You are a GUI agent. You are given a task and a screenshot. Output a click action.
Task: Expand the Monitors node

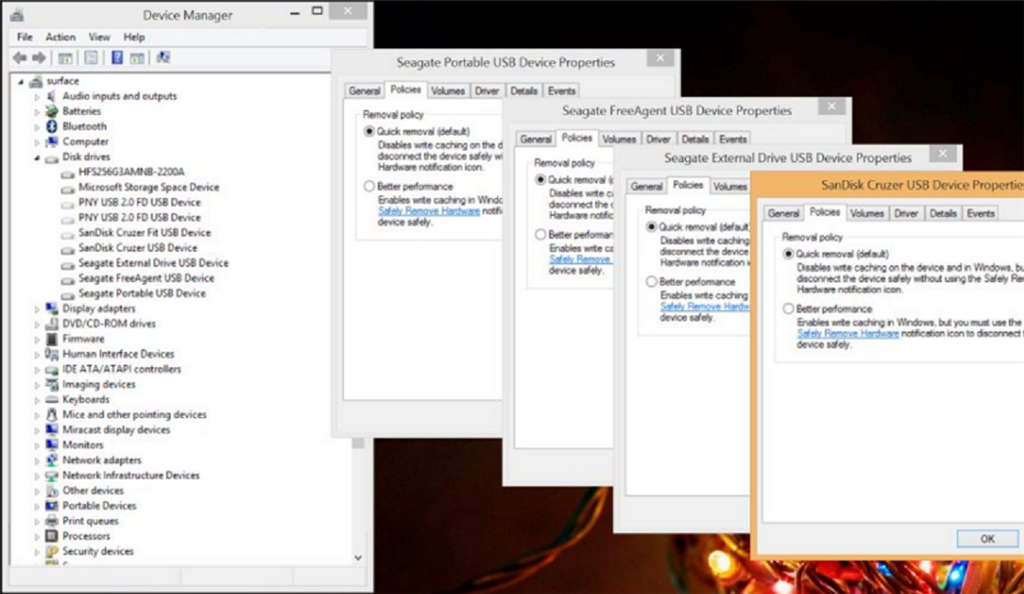pyautogui.click(x=37, y=445)
